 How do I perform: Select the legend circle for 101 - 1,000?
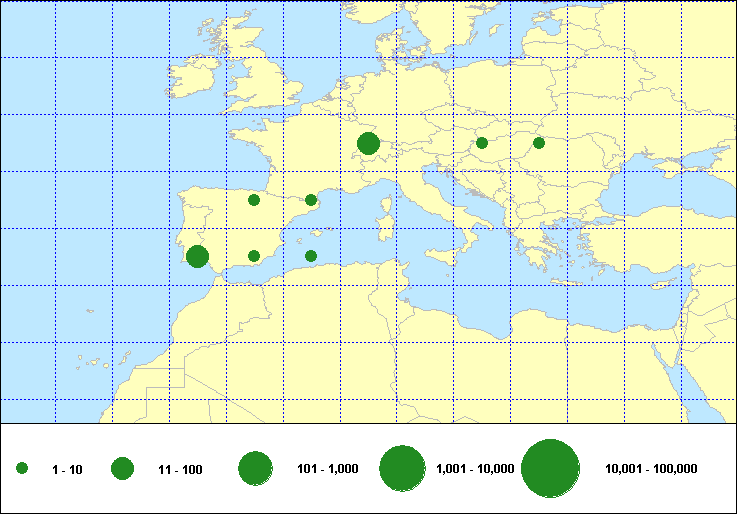[x=256, y=468]
